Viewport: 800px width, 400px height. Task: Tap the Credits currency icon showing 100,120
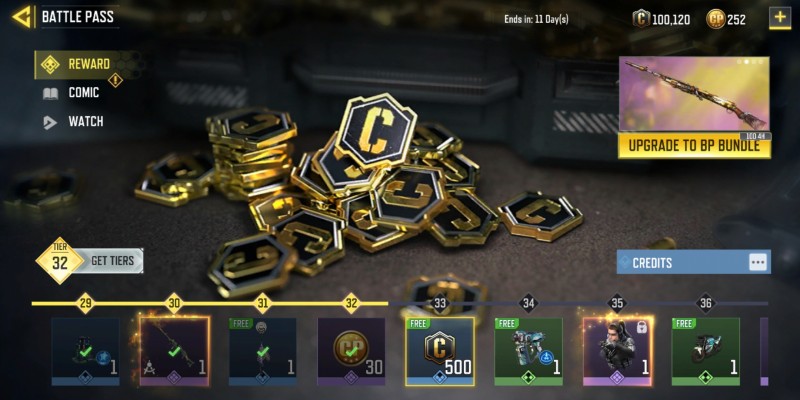click(x=641, y=19)
